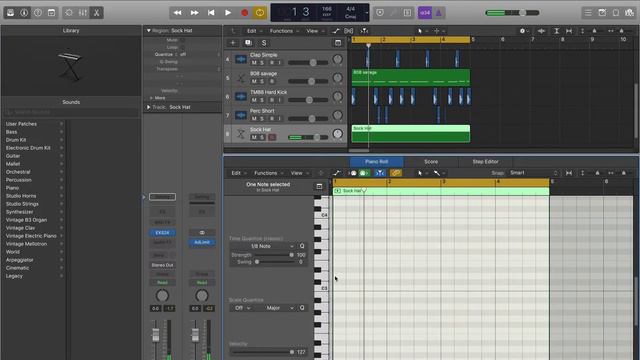Open the Piano Roll Snap Smart dropdown
The height and width of the screenshot is (360, 640).
pos(533,173)
